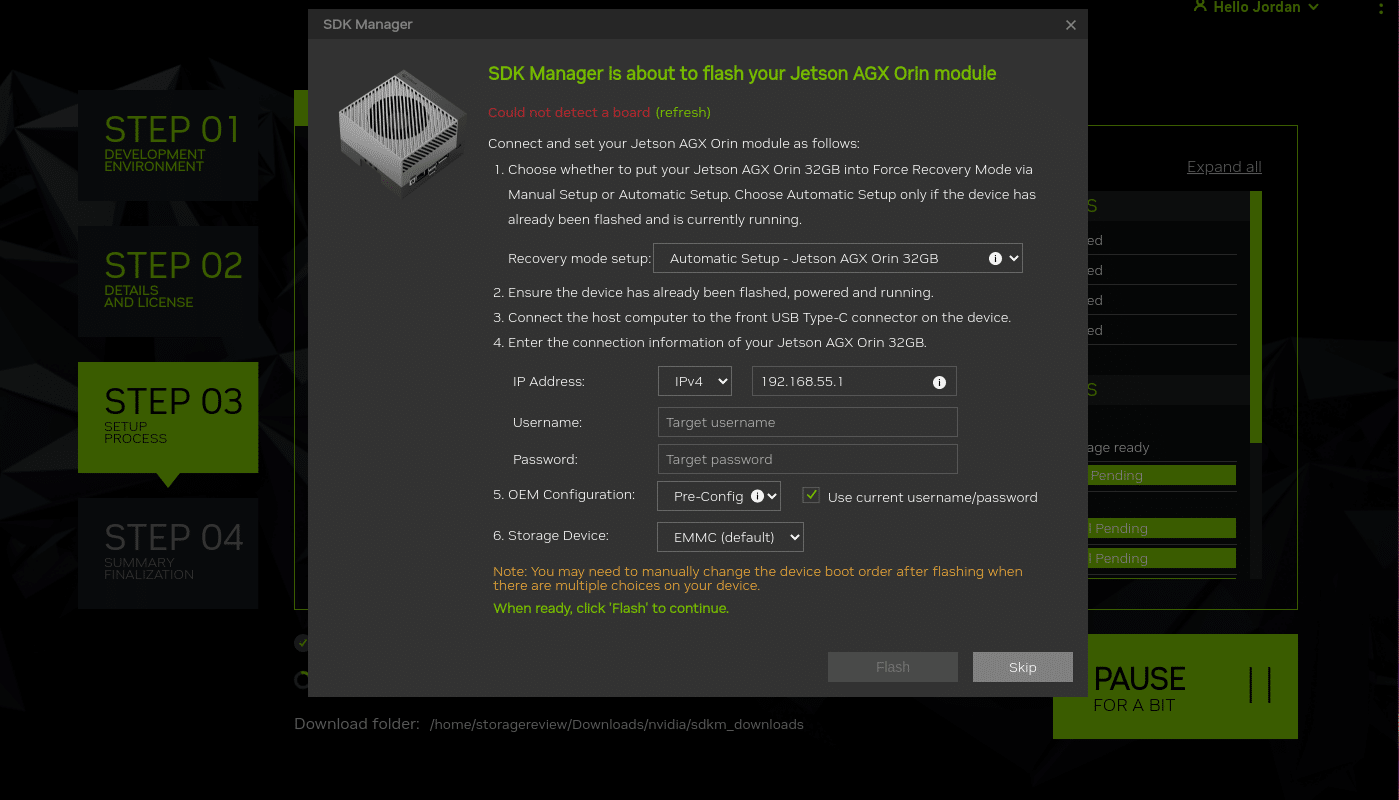1399x800 pixels.
Task: Open the Recovery mode setup dropdown
Action: 838,258
